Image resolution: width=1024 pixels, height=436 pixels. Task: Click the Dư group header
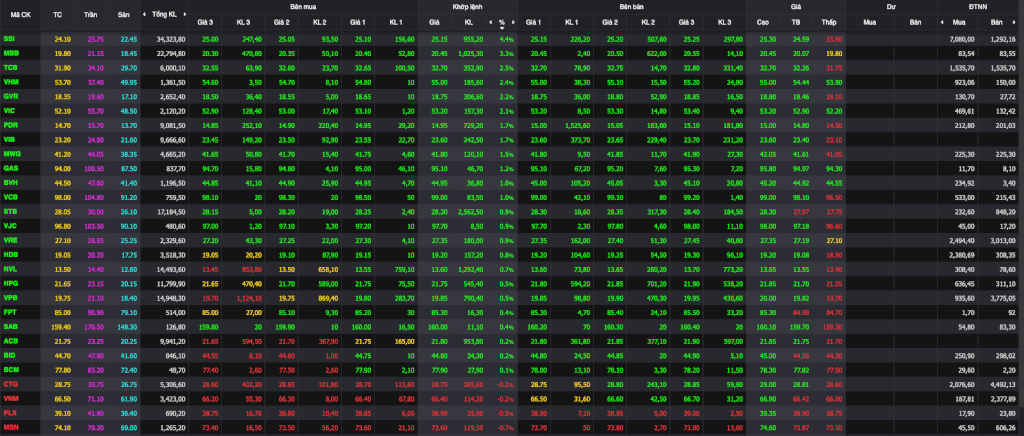click(891, 5)
